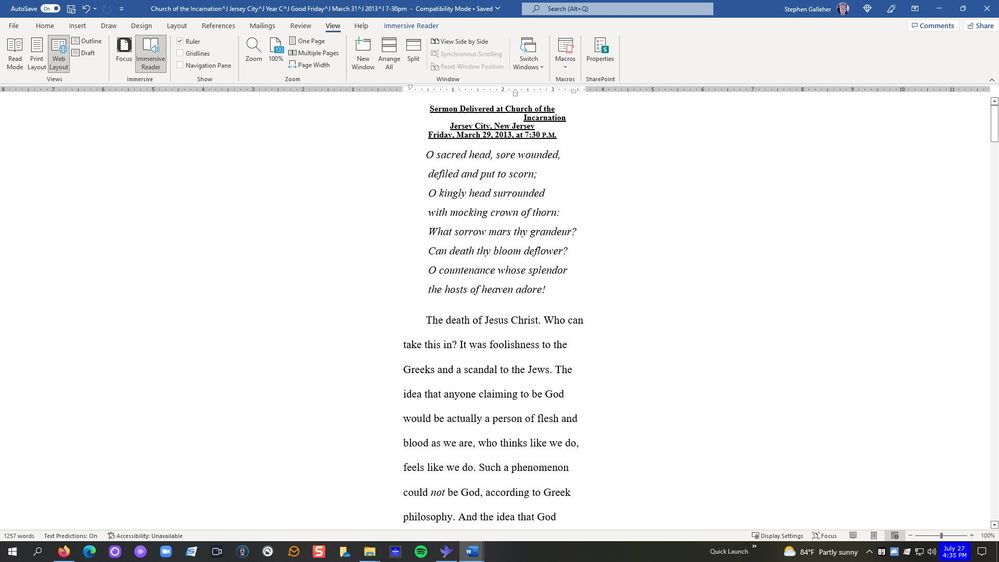This screenshot has height=562, width=999.
Task: Zoom out with the minus button
Action: point(910,536)
